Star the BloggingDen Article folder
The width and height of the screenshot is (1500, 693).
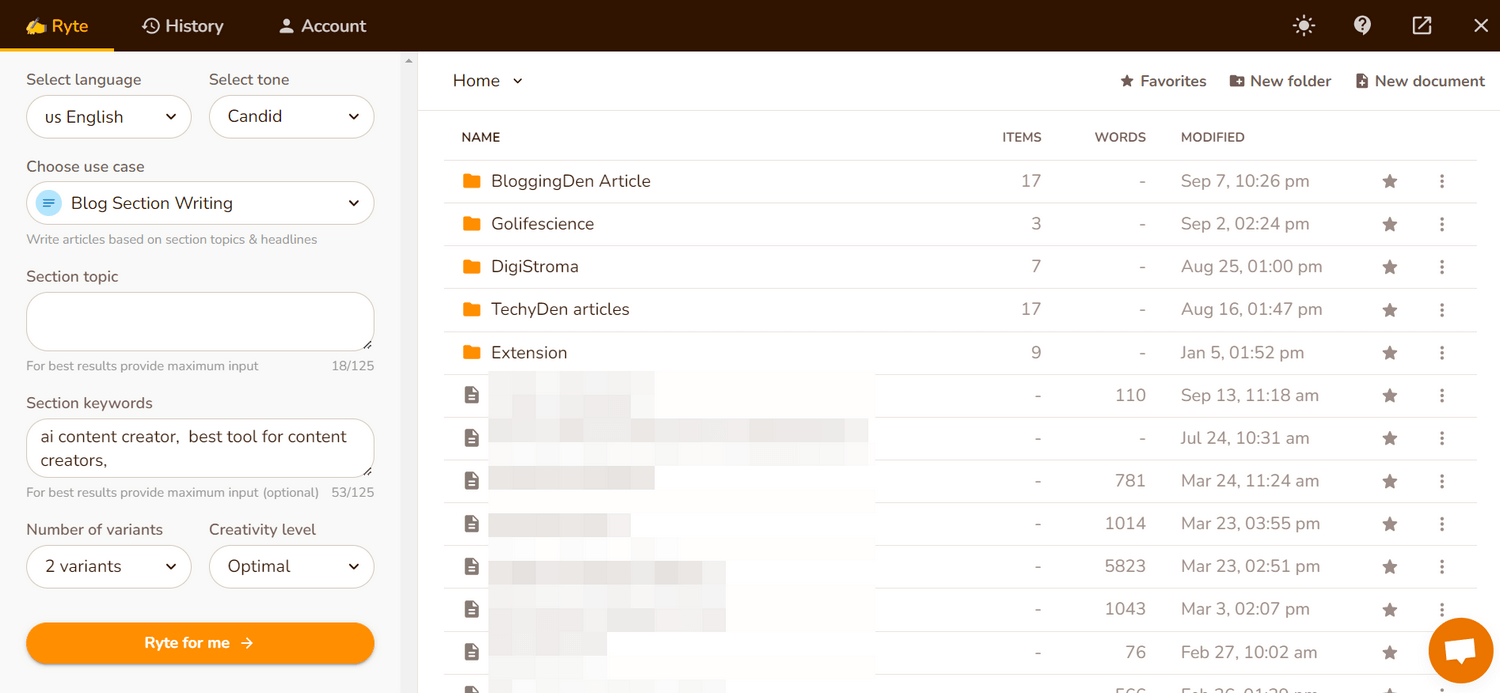tap(1389, 182)
